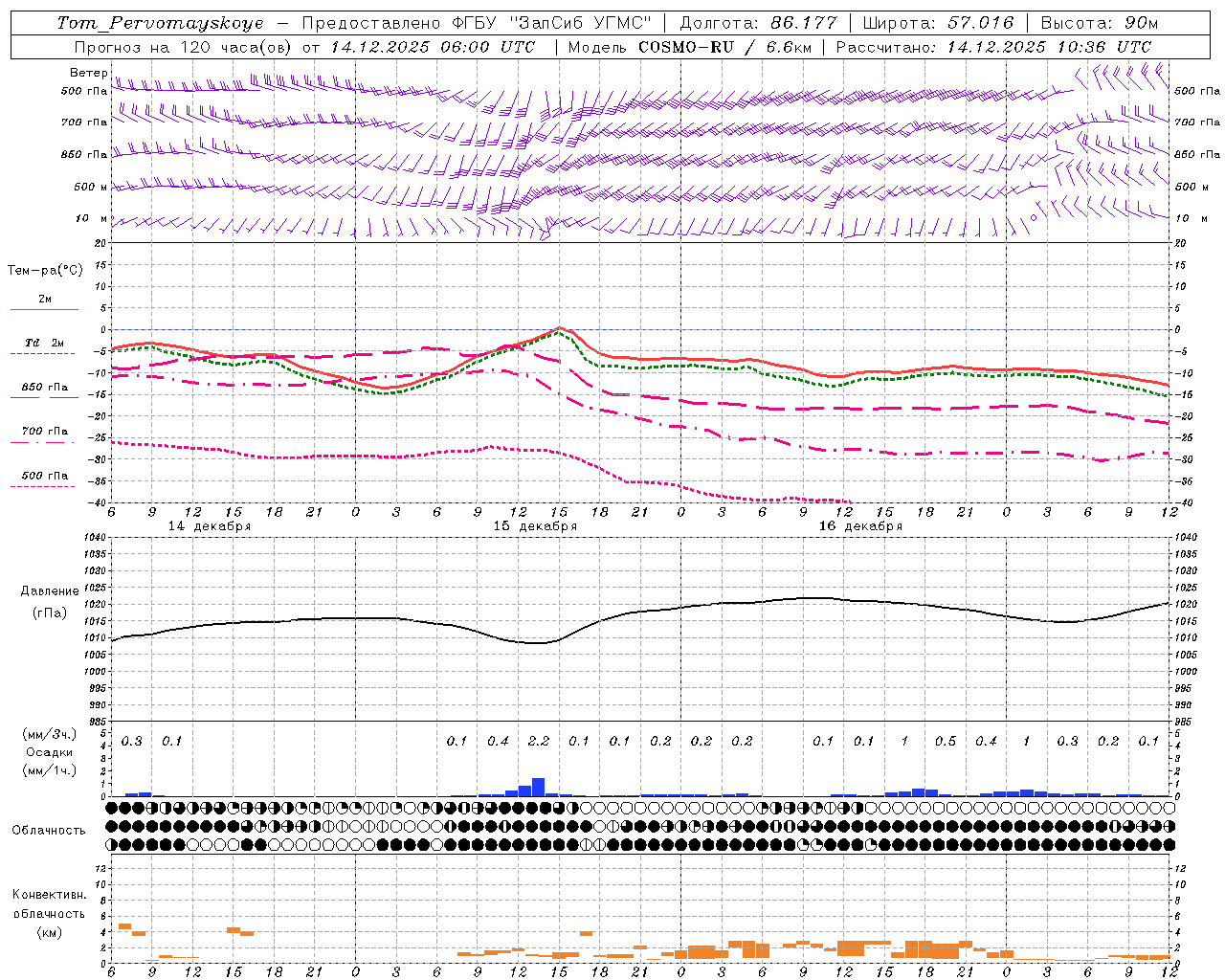Click the elevation label Высота: 90м
This screenshot has height=980, width=1225.
tap(1099, 23)
